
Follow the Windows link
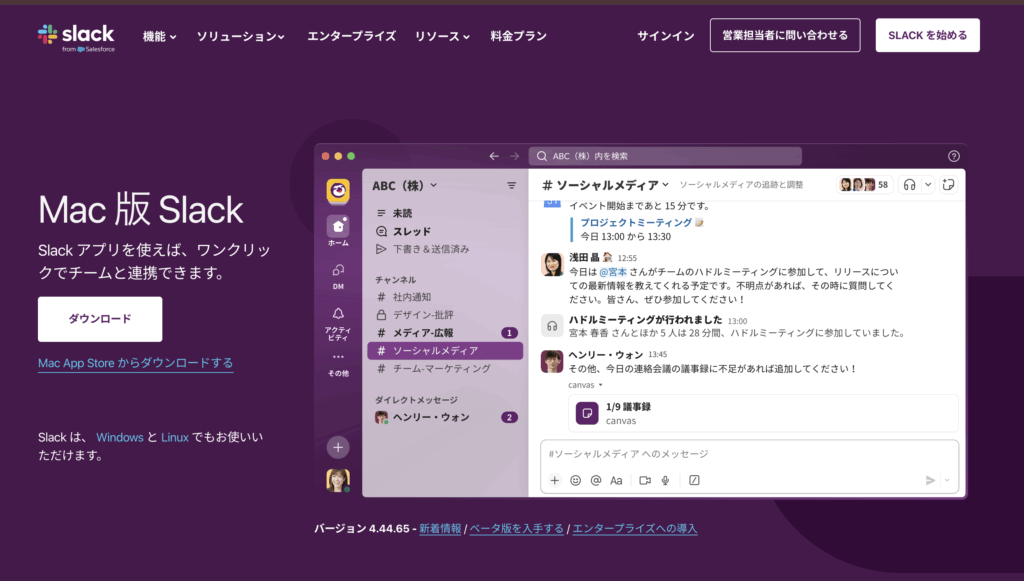[x=120, y=437]
